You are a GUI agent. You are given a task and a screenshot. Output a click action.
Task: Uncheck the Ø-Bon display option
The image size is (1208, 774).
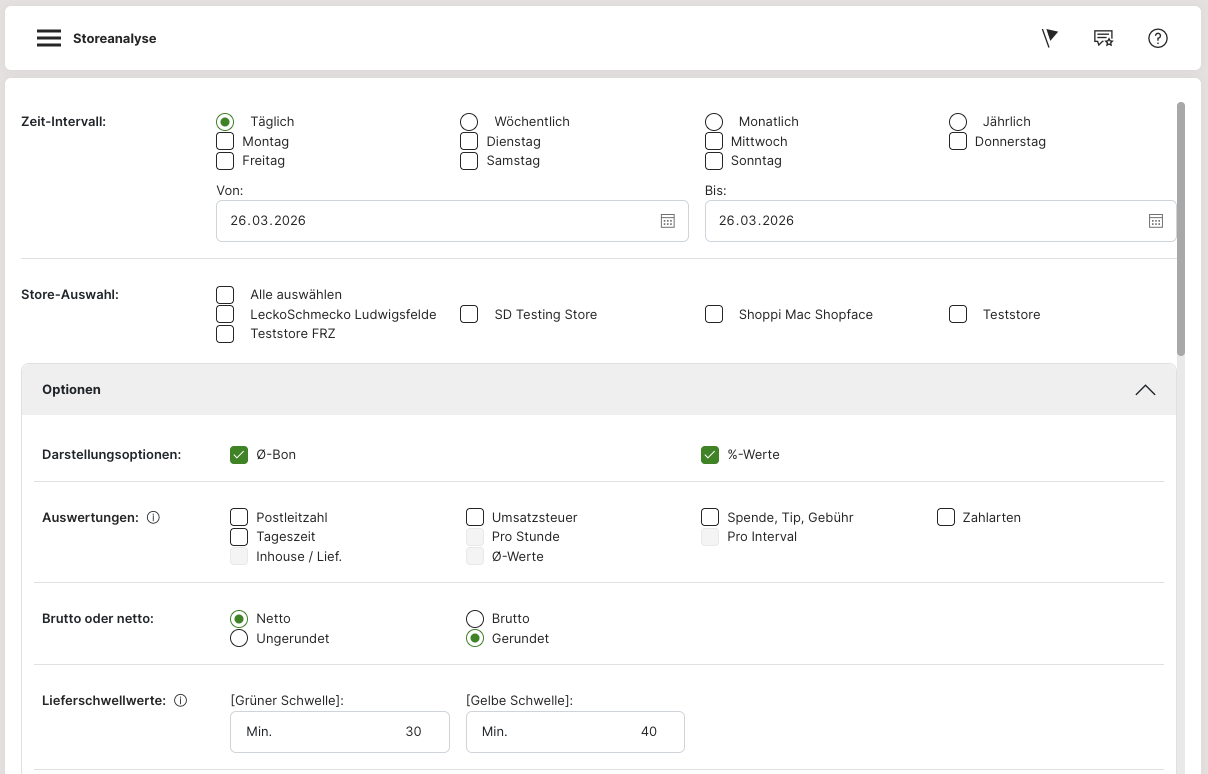(x=239, y=455)
